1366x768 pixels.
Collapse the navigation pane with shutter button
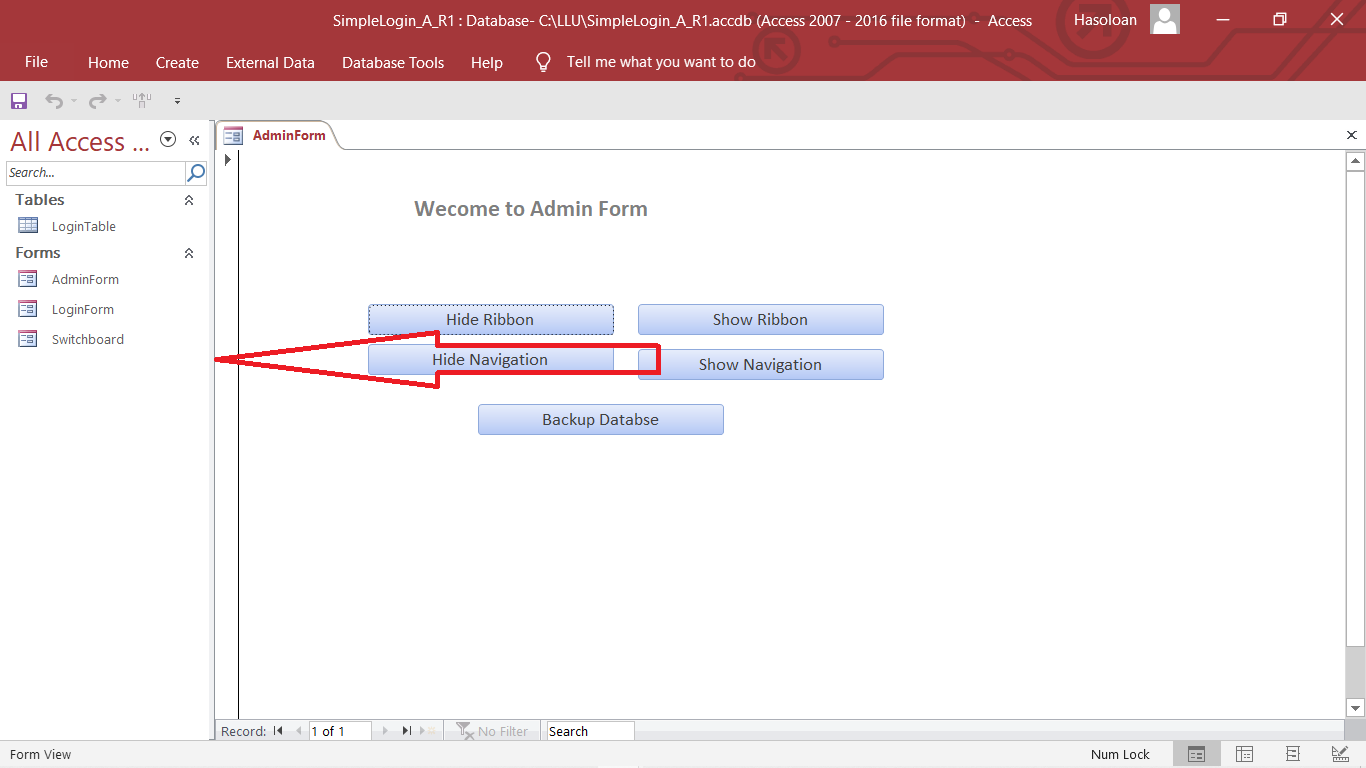(195, 140)
